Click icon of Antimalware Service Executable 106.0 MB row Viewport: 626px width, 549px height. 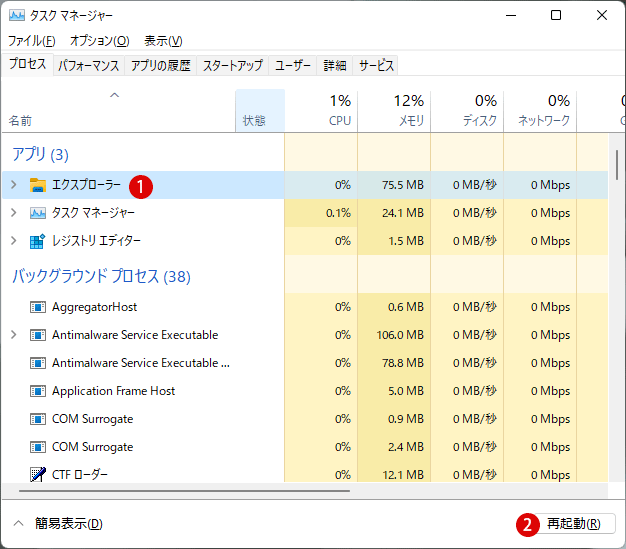coord(38,335)
